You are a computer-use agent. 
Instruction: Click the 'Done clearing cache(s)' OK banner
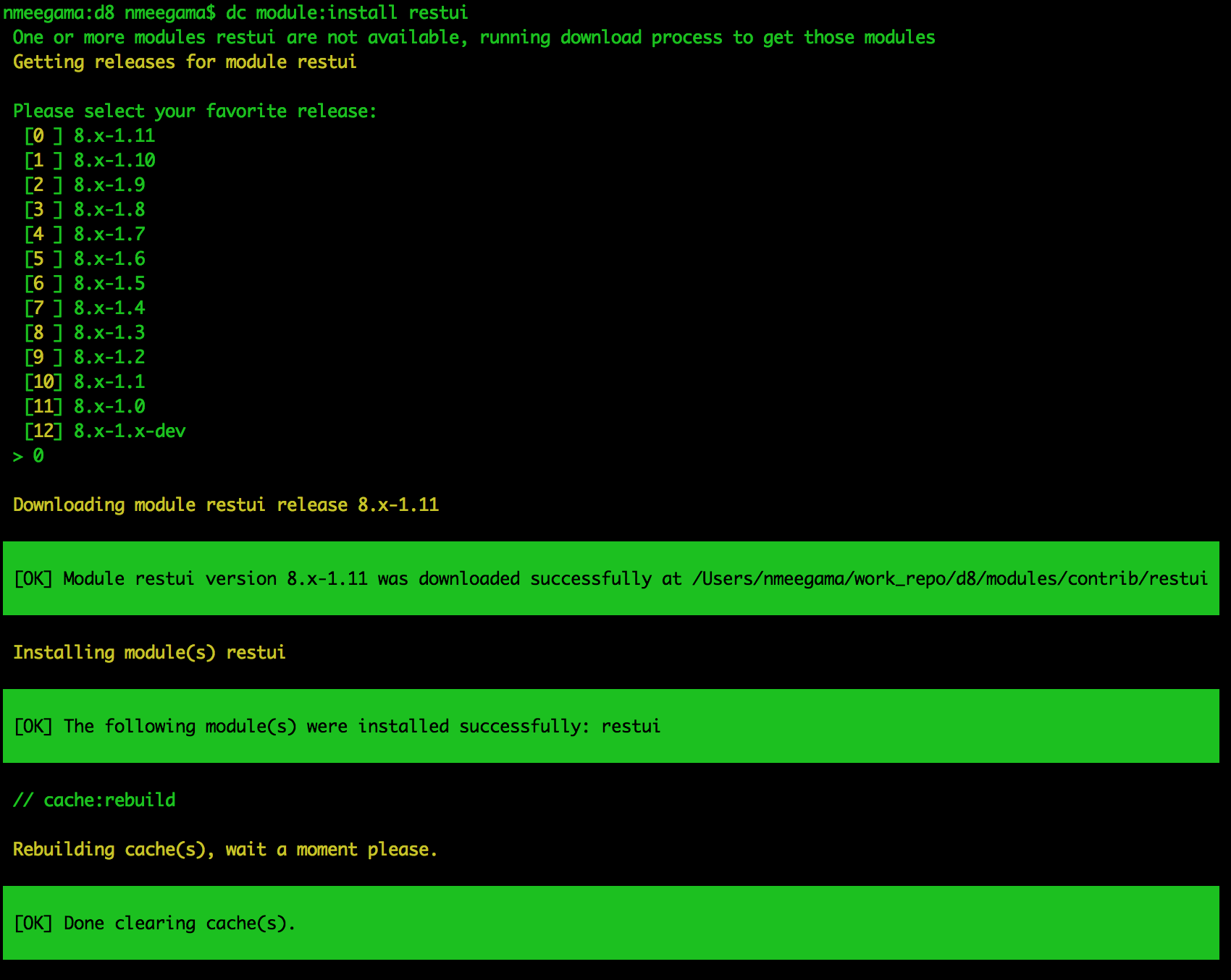pyautogui.click(x=611, y=923)
